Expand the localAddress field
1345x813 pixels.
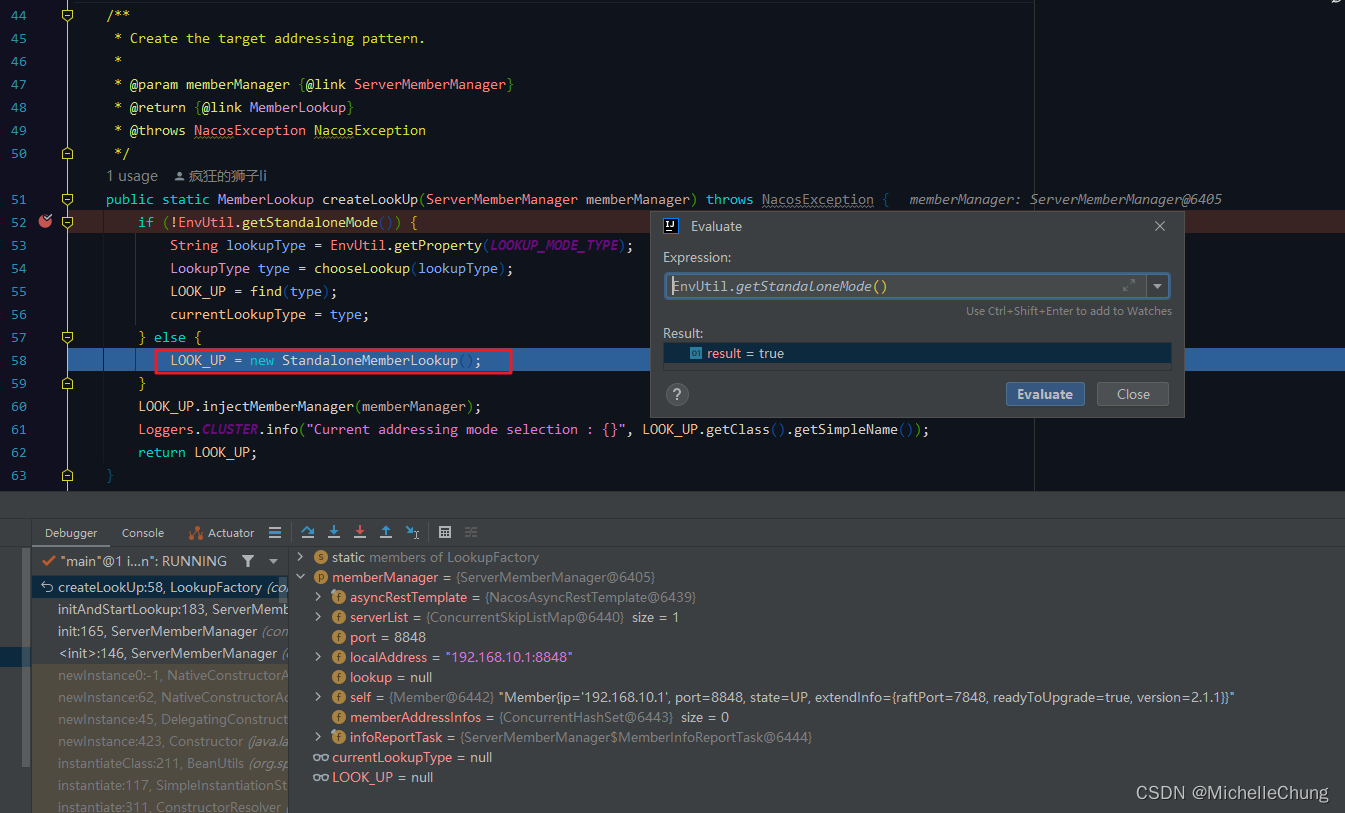pos(319,657)
